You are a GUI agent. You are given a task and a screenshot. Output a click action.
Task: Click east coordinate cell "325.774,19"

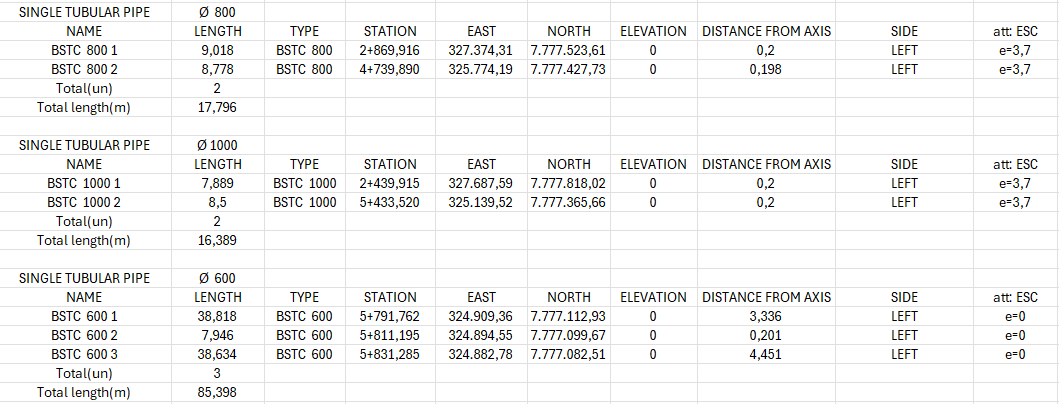(x=480, y=69)
